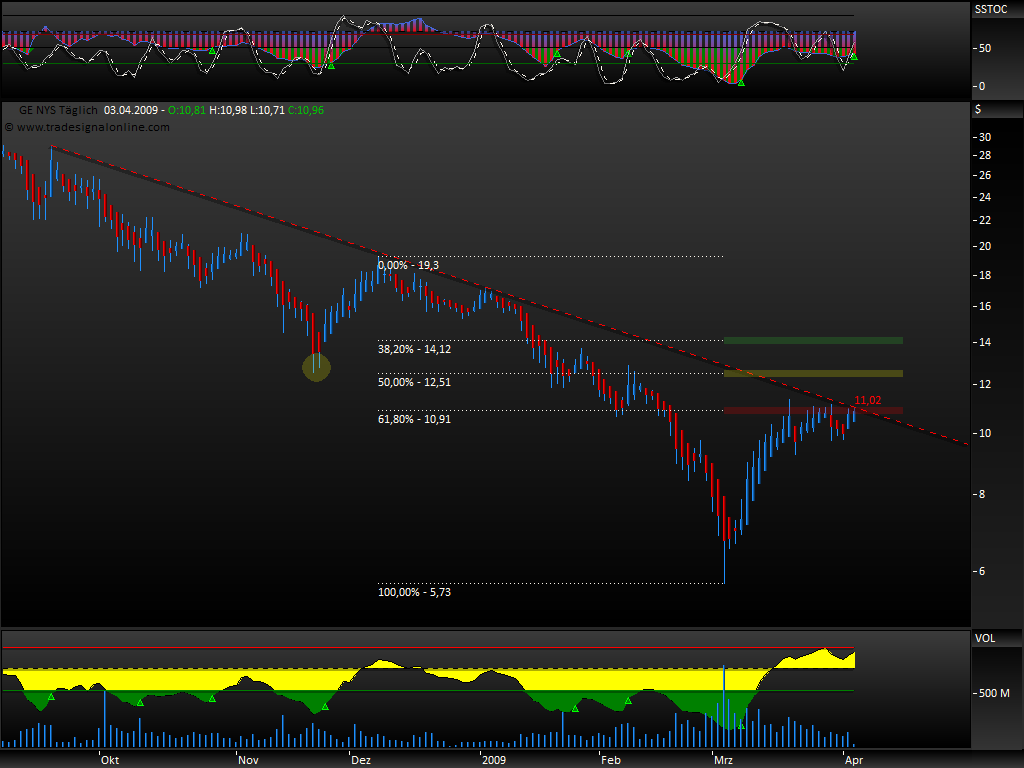
Task: Select the high value H:10,98
Action: [x=228, y=110]
